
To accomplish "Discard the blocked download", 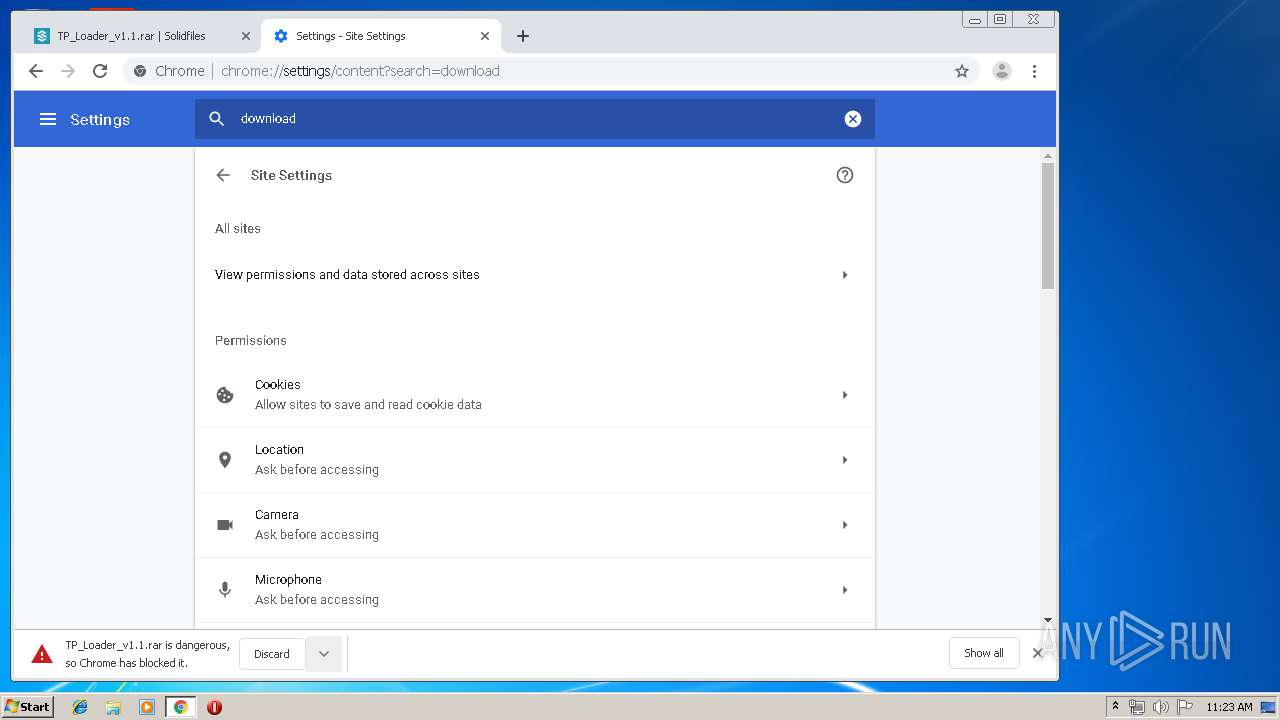I will 272,654.
